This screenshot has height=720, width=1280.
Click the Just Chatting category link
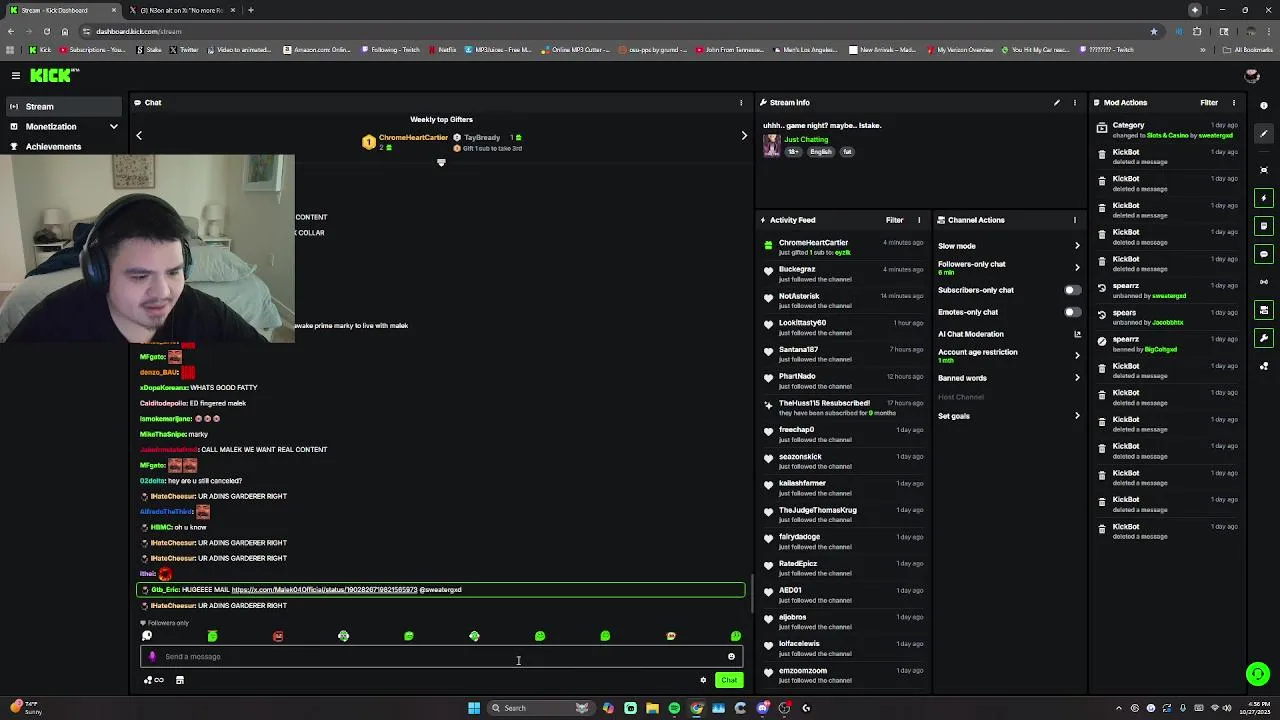[806, 140]
